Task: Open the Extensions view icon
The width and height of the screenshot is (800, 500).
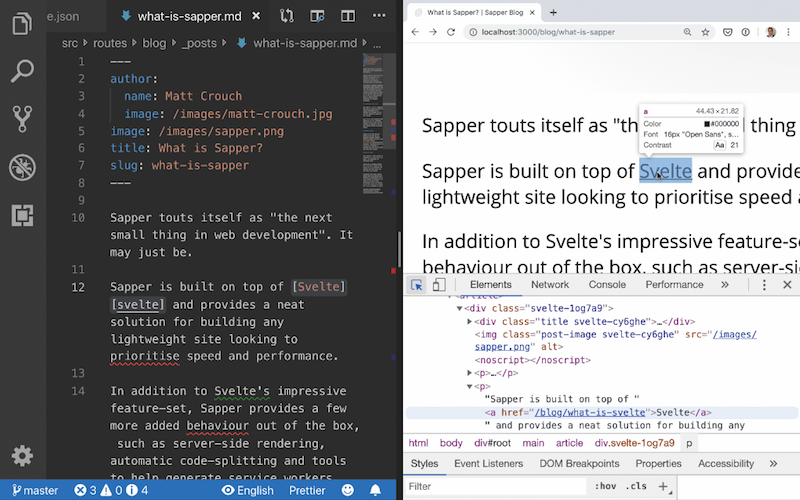Action: [22, 215]
